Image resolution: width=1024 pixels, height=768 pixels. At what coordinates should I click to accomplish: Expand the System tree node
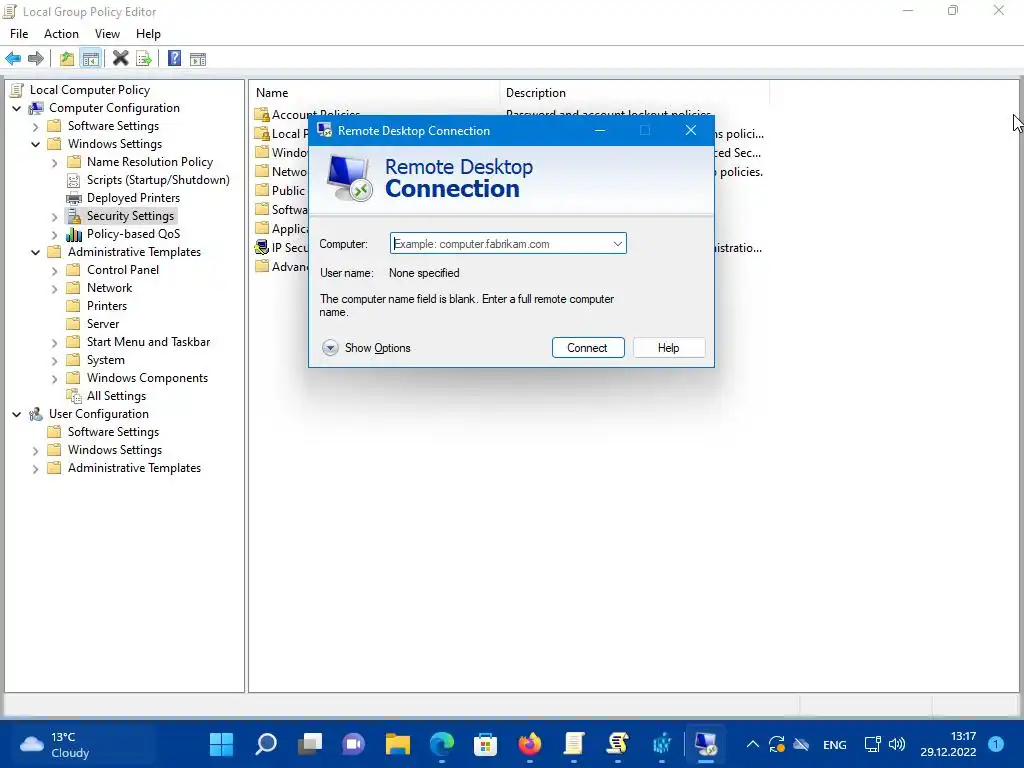[55, 360]
